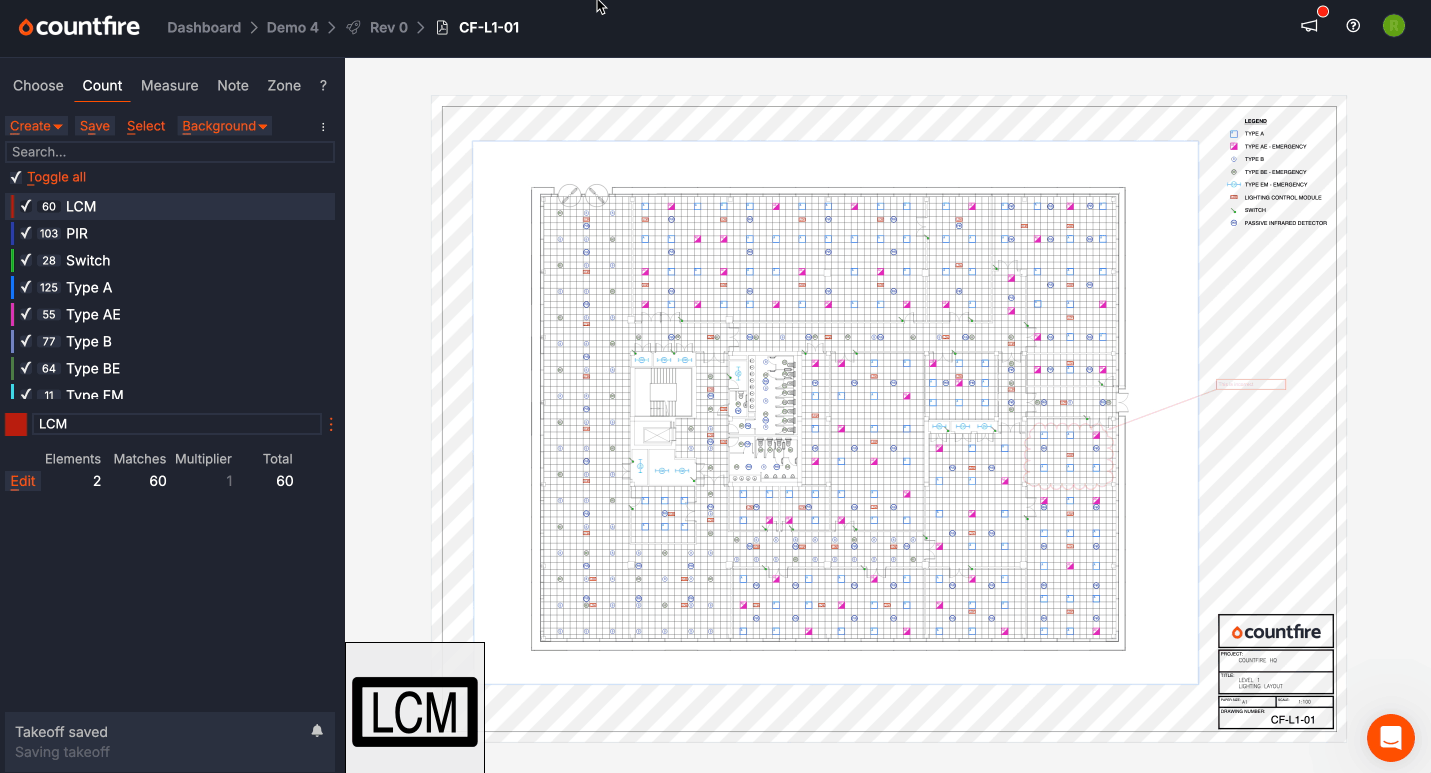Click the LCM name input field

click(x=177, y=424)
